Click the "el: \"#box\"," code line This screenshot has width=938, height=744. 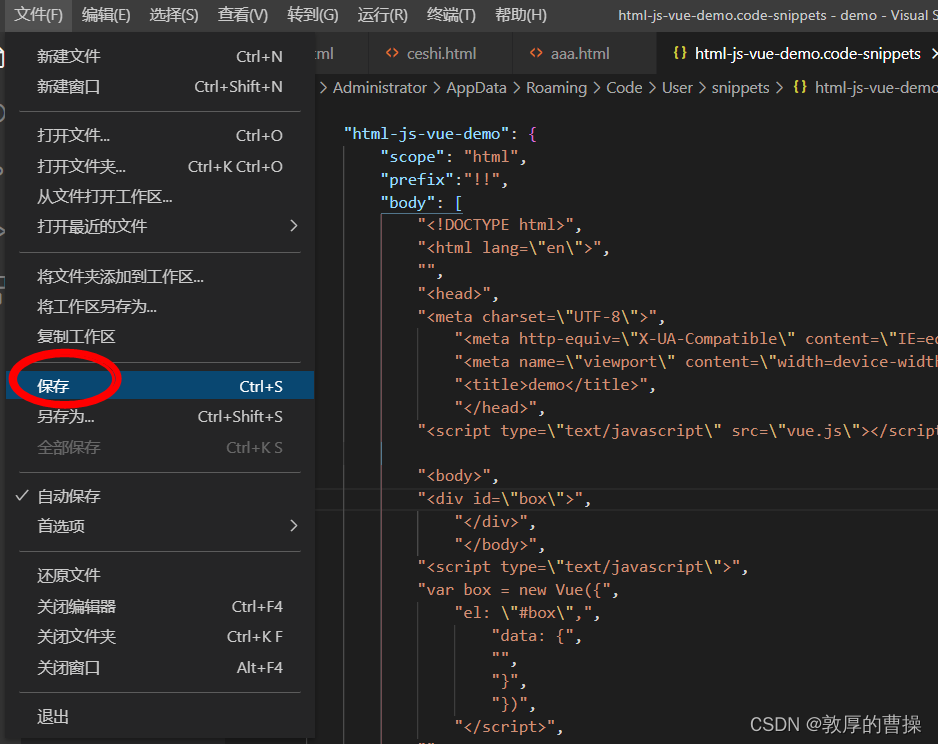pos(527,613)
